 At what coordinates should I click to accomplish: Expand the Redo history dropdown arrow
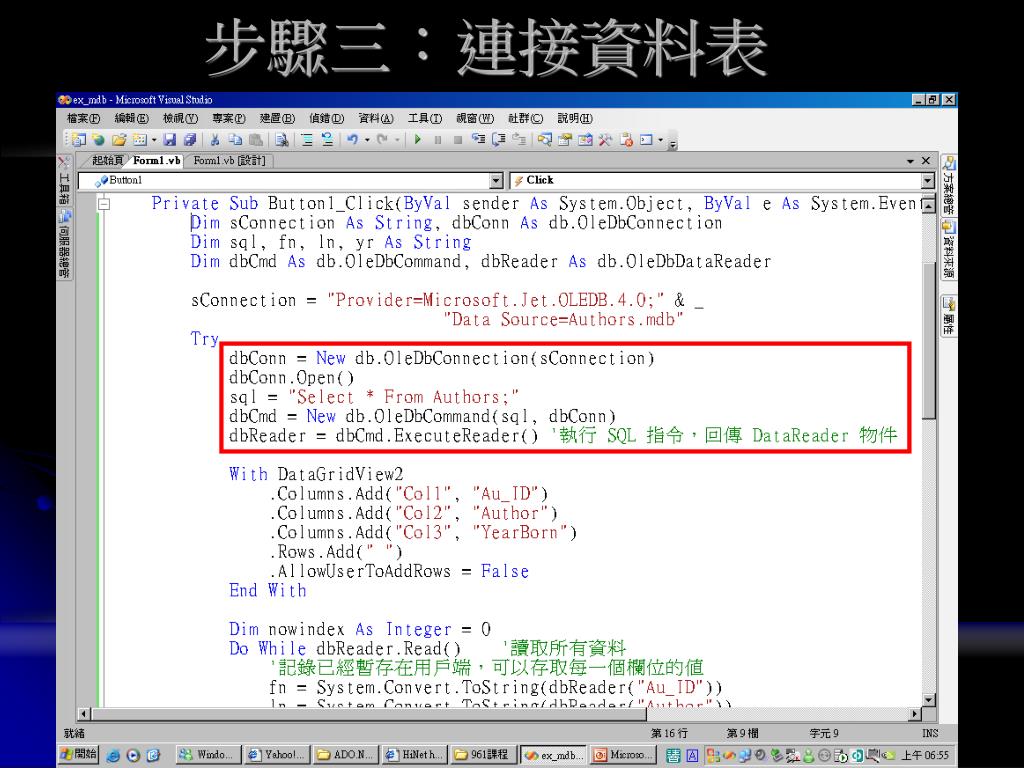397,139
